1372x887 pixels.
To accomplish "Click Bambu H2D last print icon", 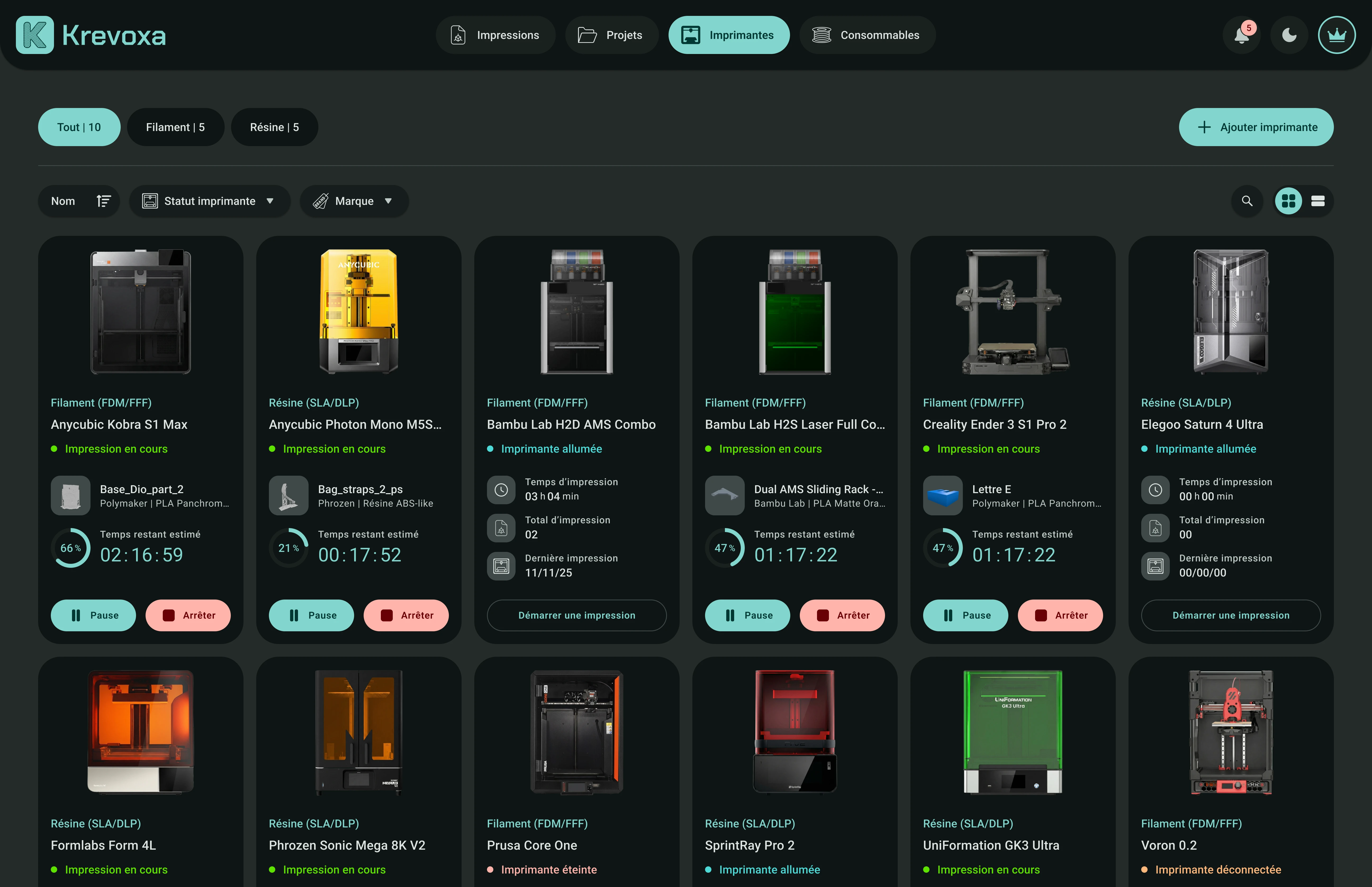I will 501,566.
